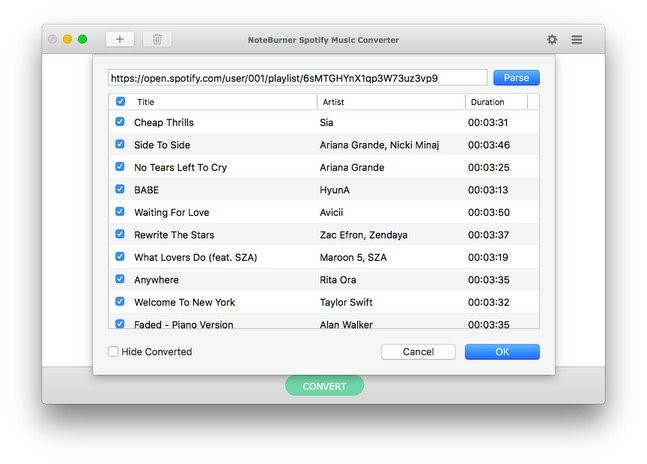Open the hamburger menu icon
Screen dimensions: 647x464
coord(577,39)
